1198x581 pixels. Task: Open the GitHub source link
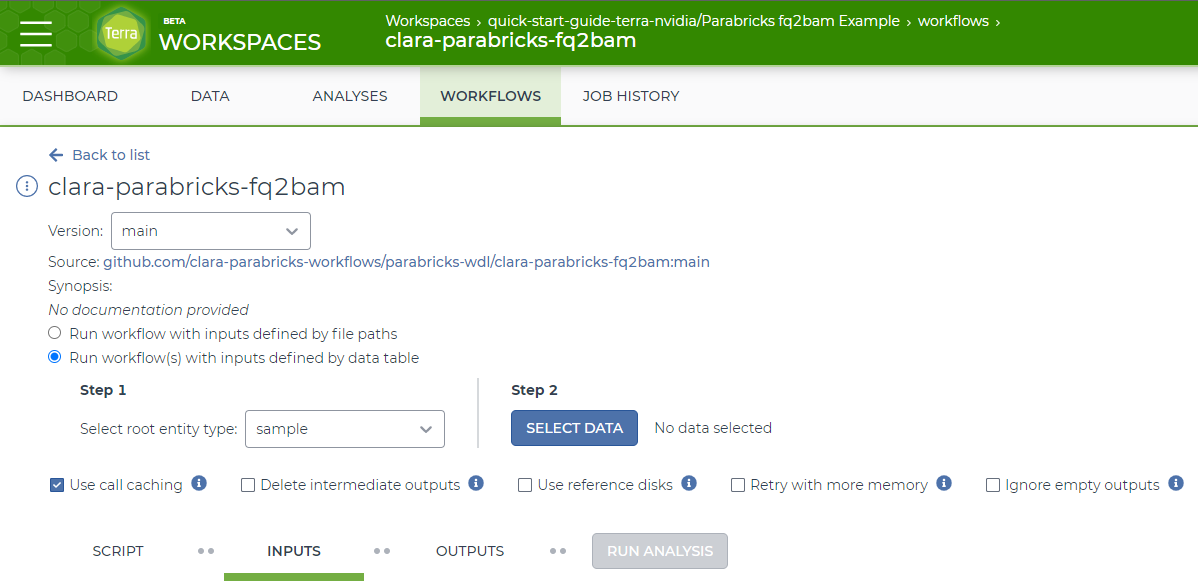coord(406,262)
